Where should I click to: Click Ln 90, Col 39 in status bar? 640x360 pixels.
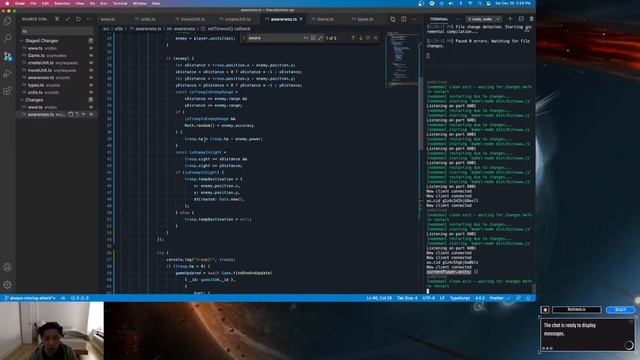(379, 298)
